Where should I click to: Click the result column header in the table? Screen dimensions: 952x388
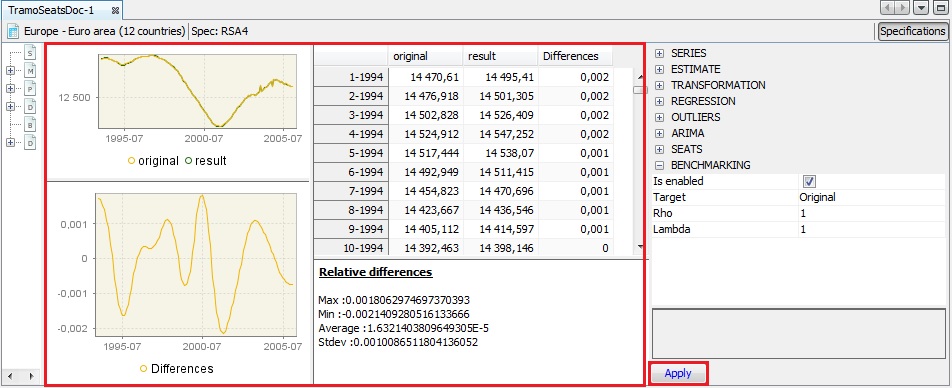[500, 56]
